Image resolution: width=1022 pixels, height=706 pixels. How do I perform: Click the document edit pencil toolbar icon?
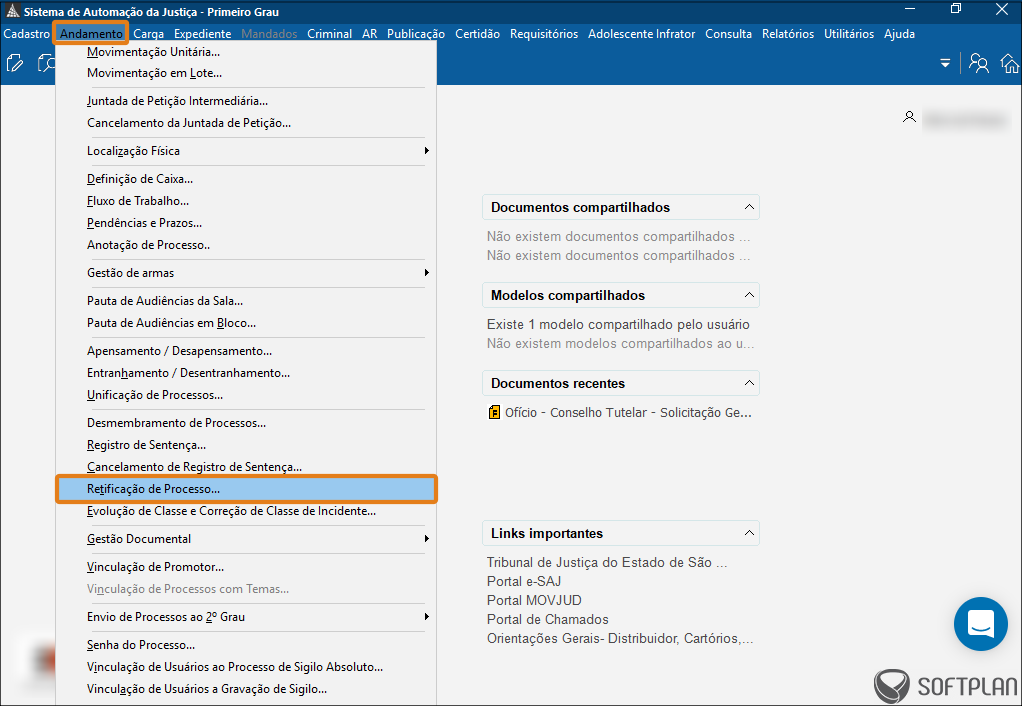pos(14,63)
